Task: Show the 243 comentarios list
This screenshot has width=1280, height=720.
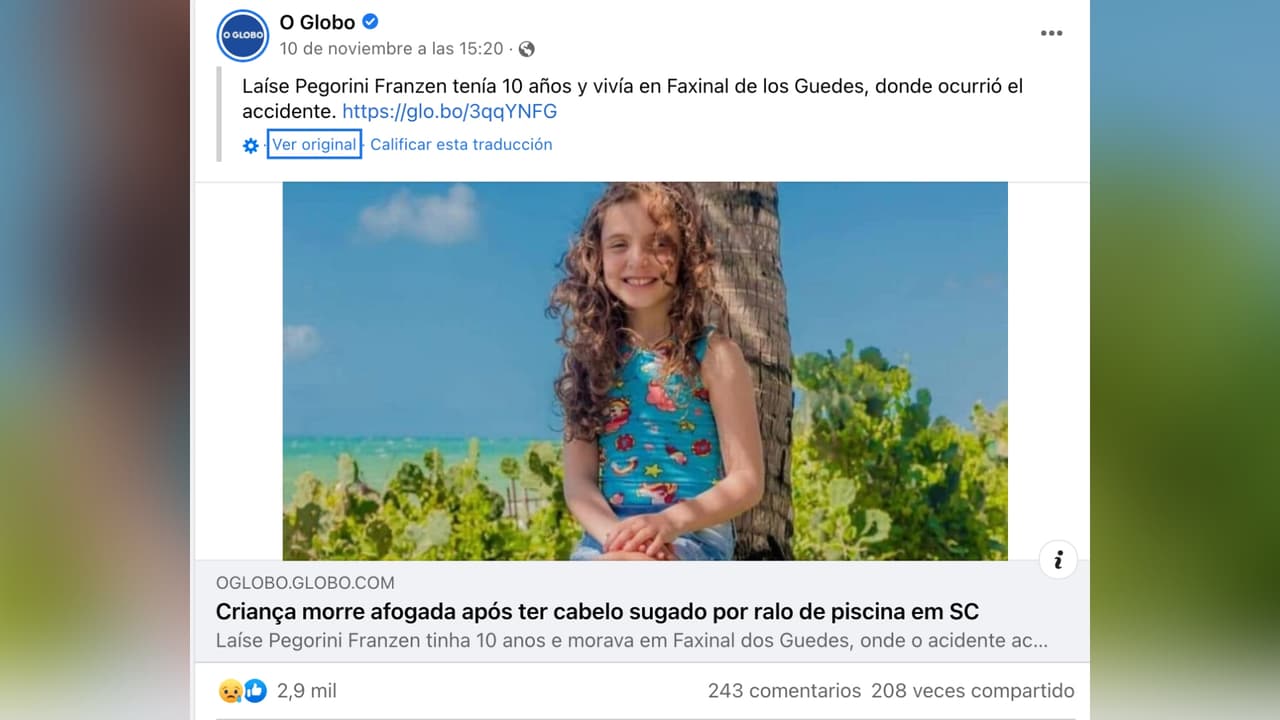Action: (784, 691)
